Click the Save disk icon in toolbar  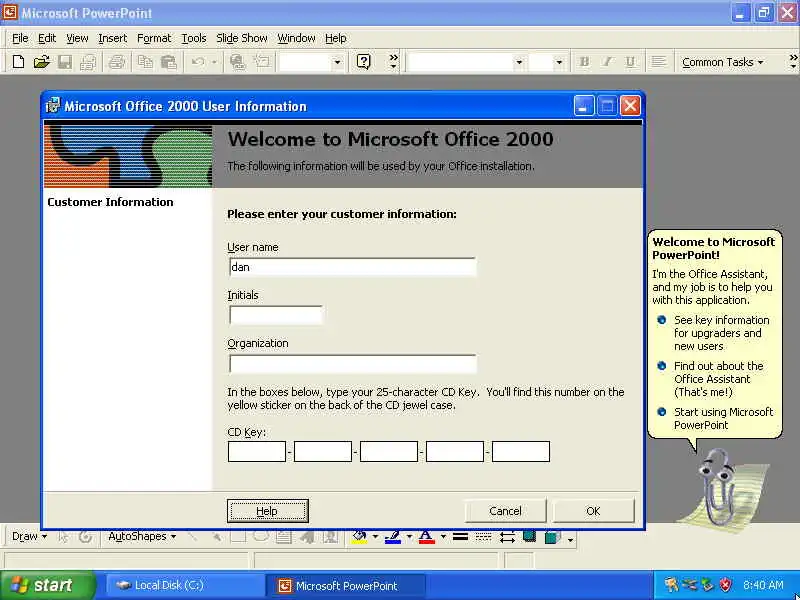click(65, 62)
